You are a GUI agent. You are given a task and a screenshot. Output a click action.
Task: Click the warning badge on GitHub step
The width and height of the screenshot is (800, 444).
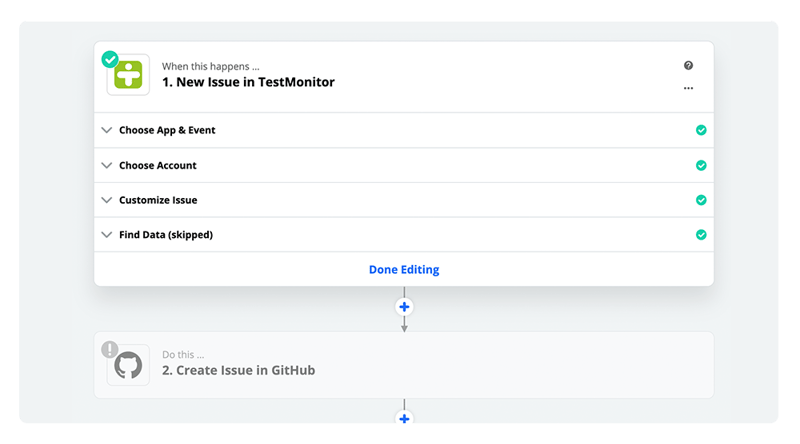tap(110, 349)
